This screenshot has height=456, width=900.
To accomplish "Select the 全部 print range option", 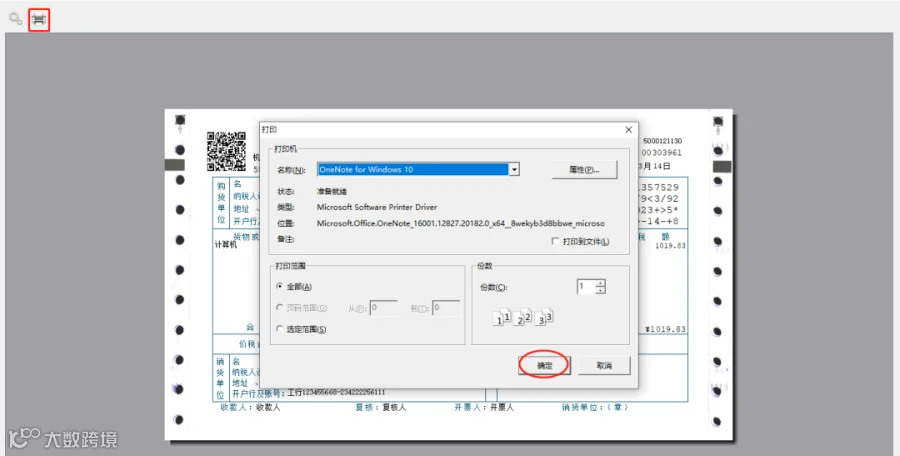I will click(280, 286).
